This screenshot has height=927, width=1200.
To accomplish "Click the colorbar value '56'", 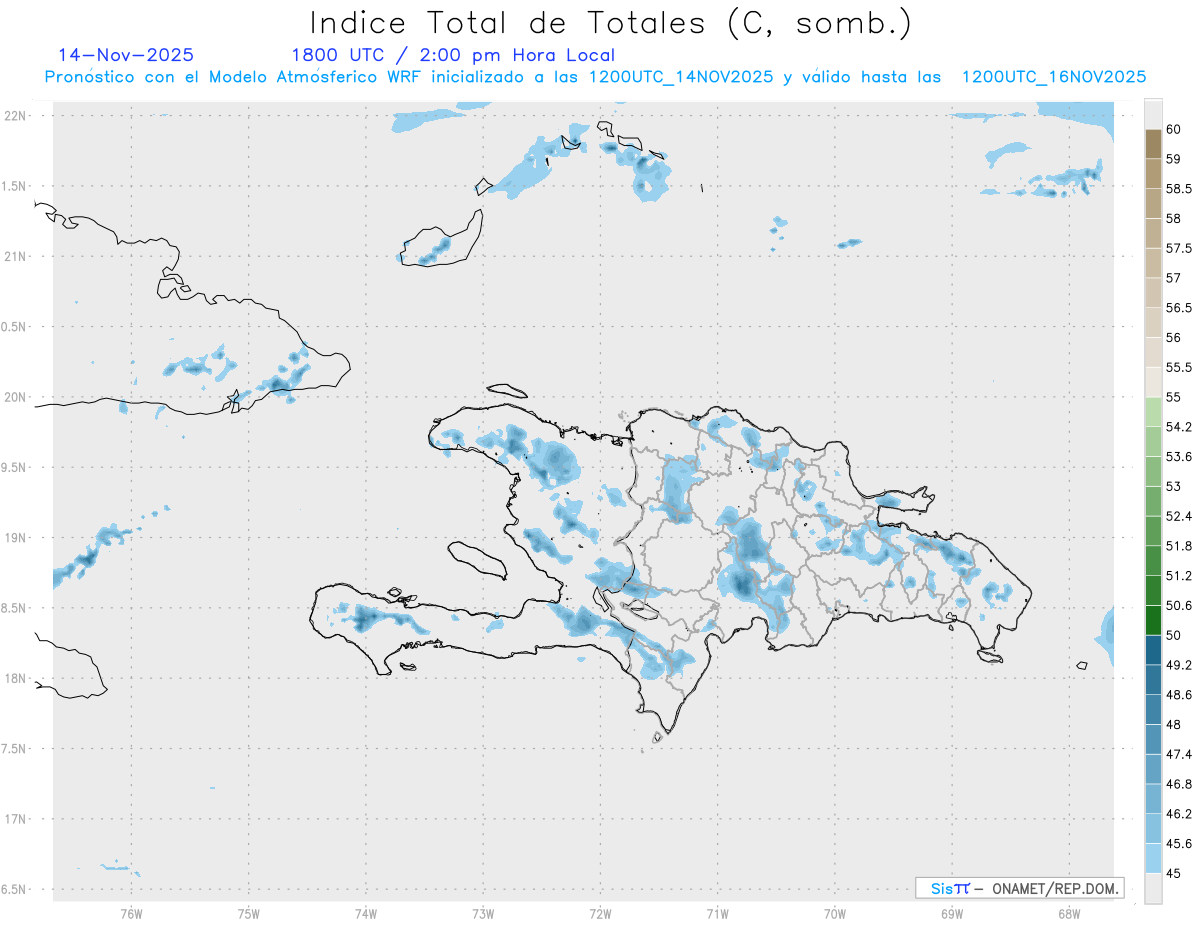I will 1173,338.
